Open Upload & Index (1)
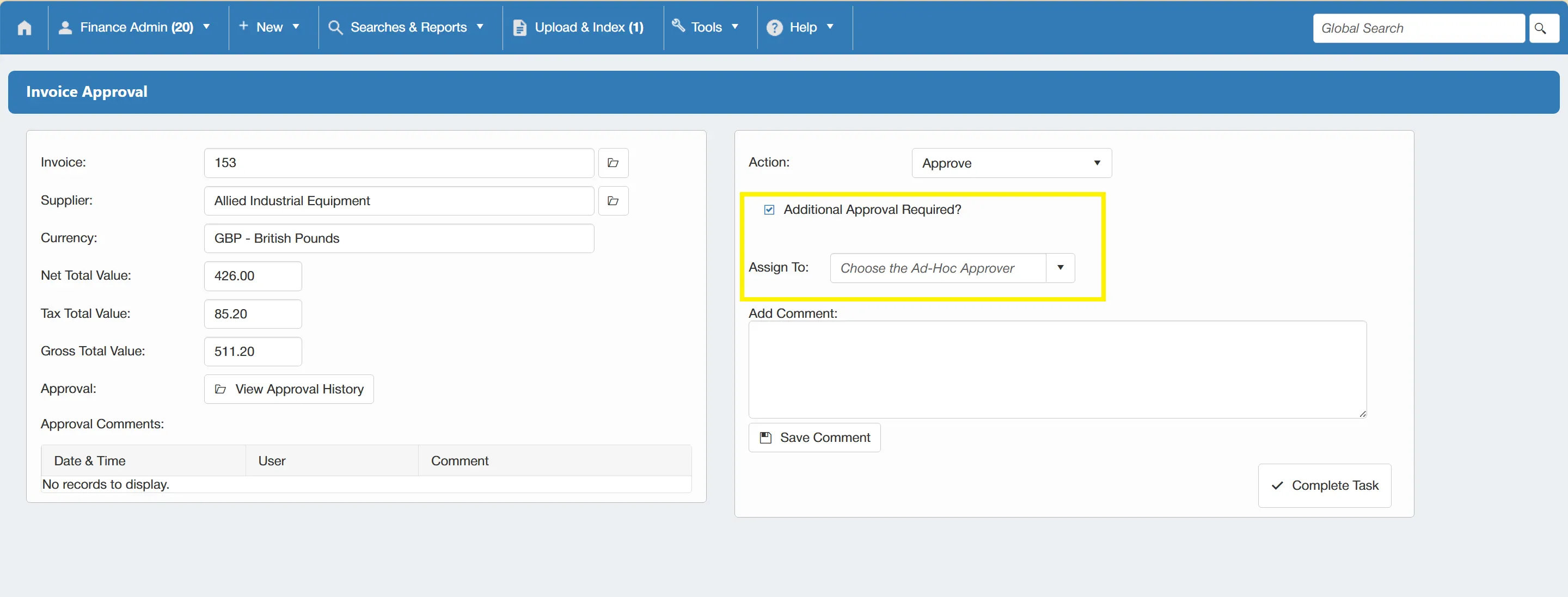The height and width of the screenshot is (597, 1568). coord(578,27)
